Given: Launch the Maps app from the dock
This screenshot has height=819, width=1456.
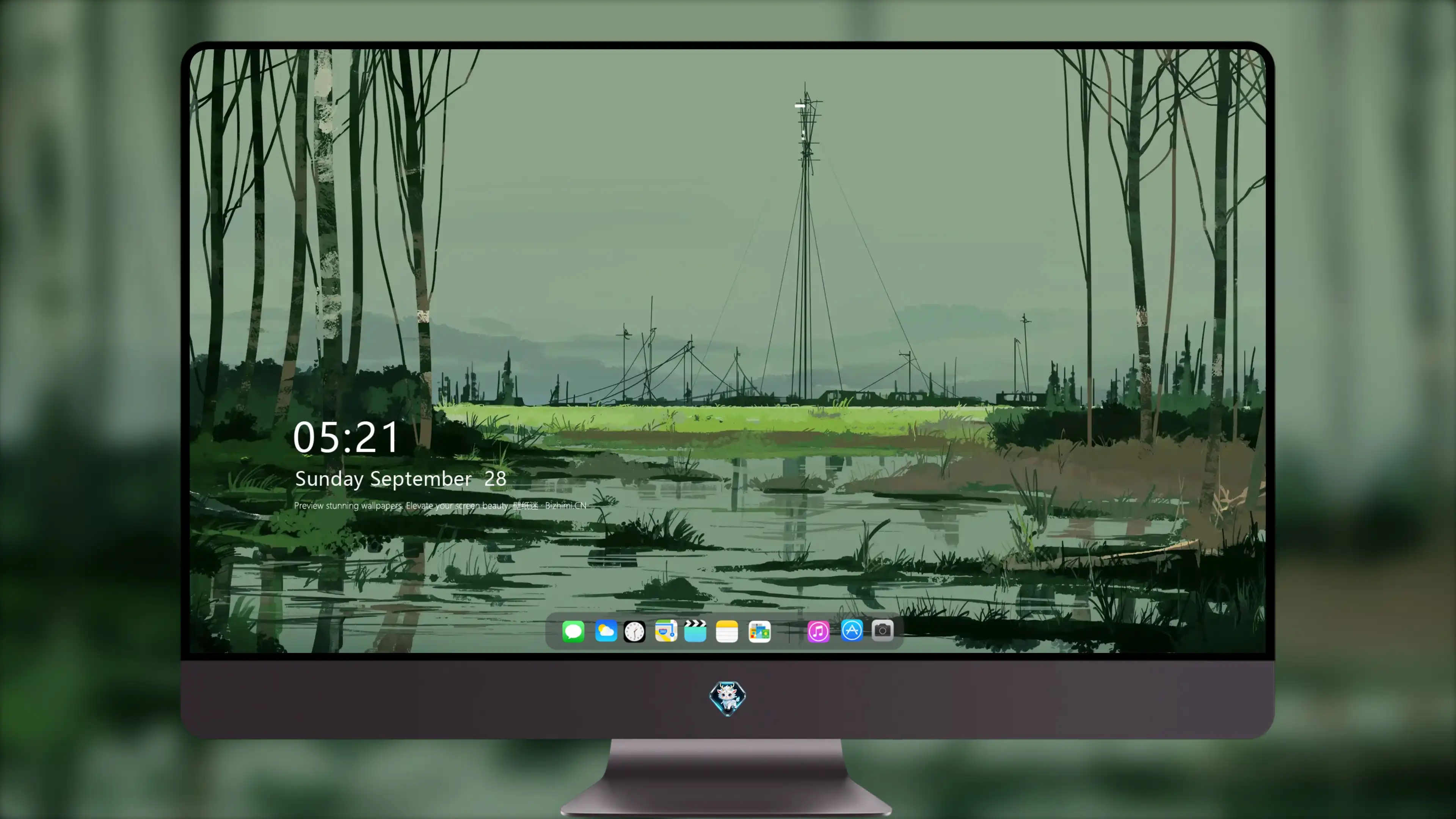Looking at the screenshot, I should 666,631.
